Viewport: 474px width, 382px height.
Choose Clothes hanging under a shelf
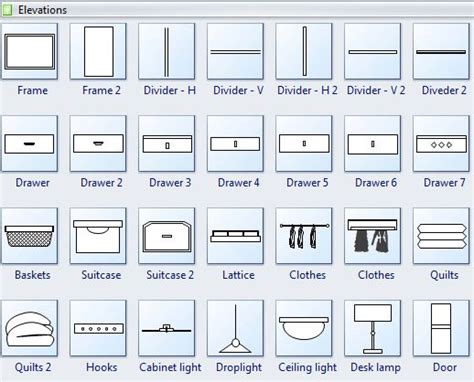[373, 236]
